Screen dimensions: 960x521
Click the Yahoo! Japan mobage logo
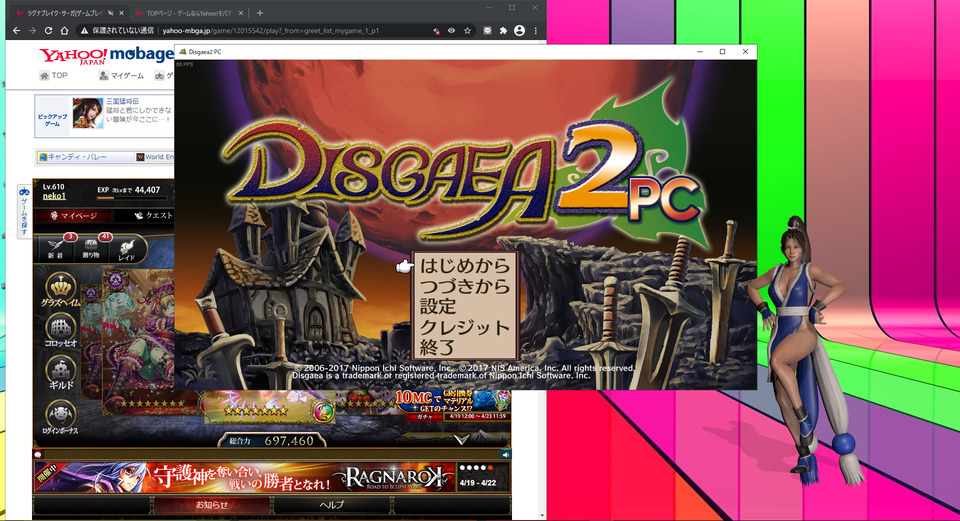tap(107, 56)
